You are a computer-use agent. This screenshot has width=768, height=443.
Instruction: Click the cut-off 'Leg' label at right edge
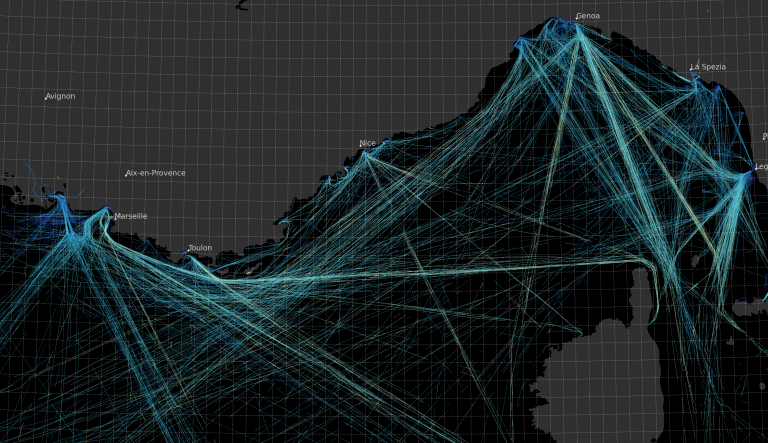761,166
